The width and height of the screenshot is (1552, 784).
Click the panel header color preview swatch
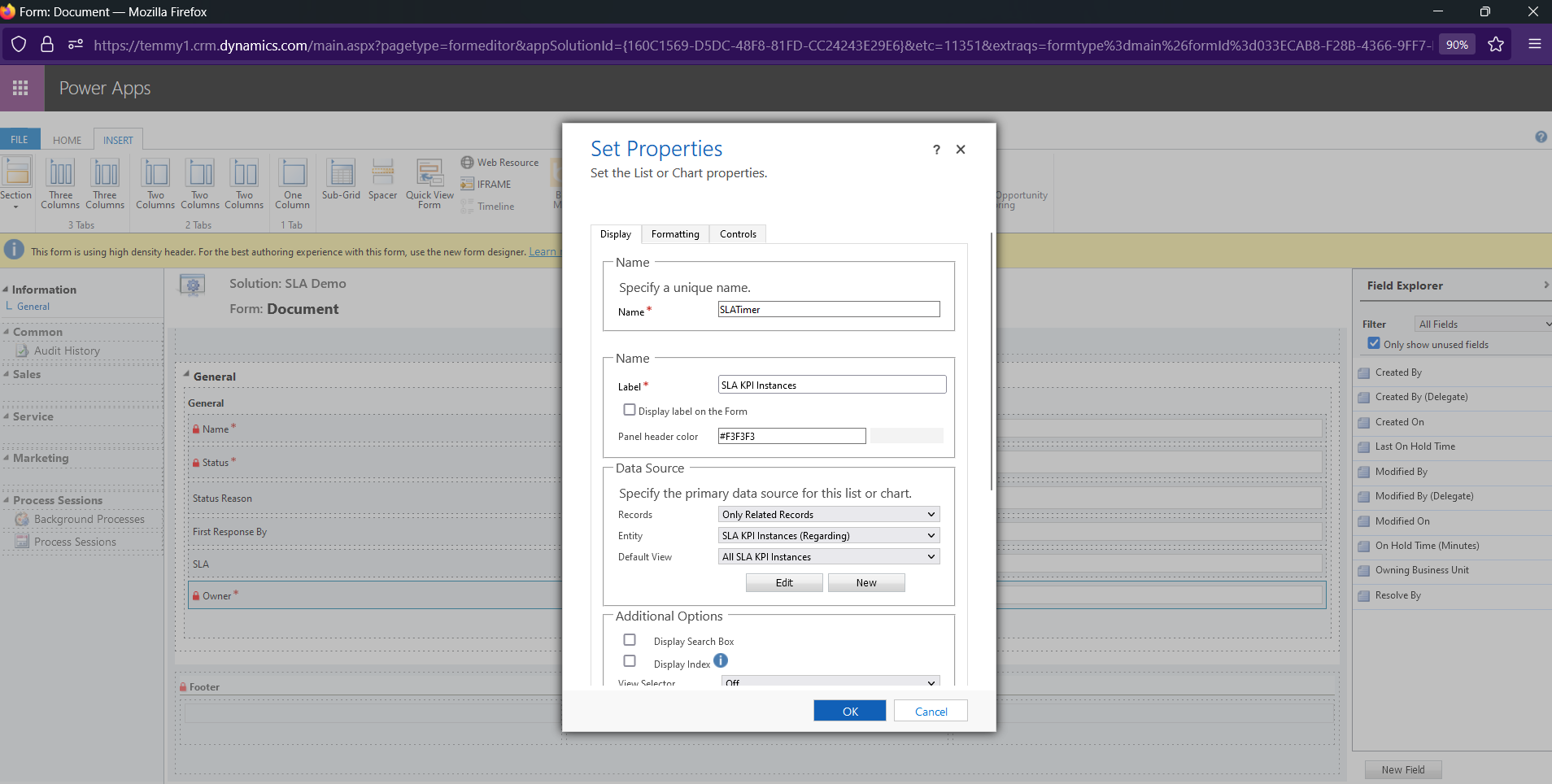907,436
